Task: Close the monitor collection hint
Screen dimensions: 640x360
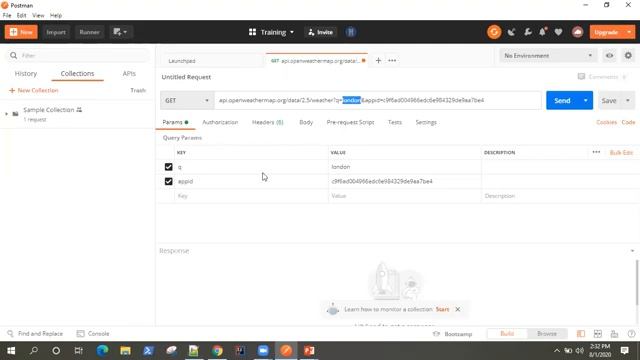Action: 458,309
